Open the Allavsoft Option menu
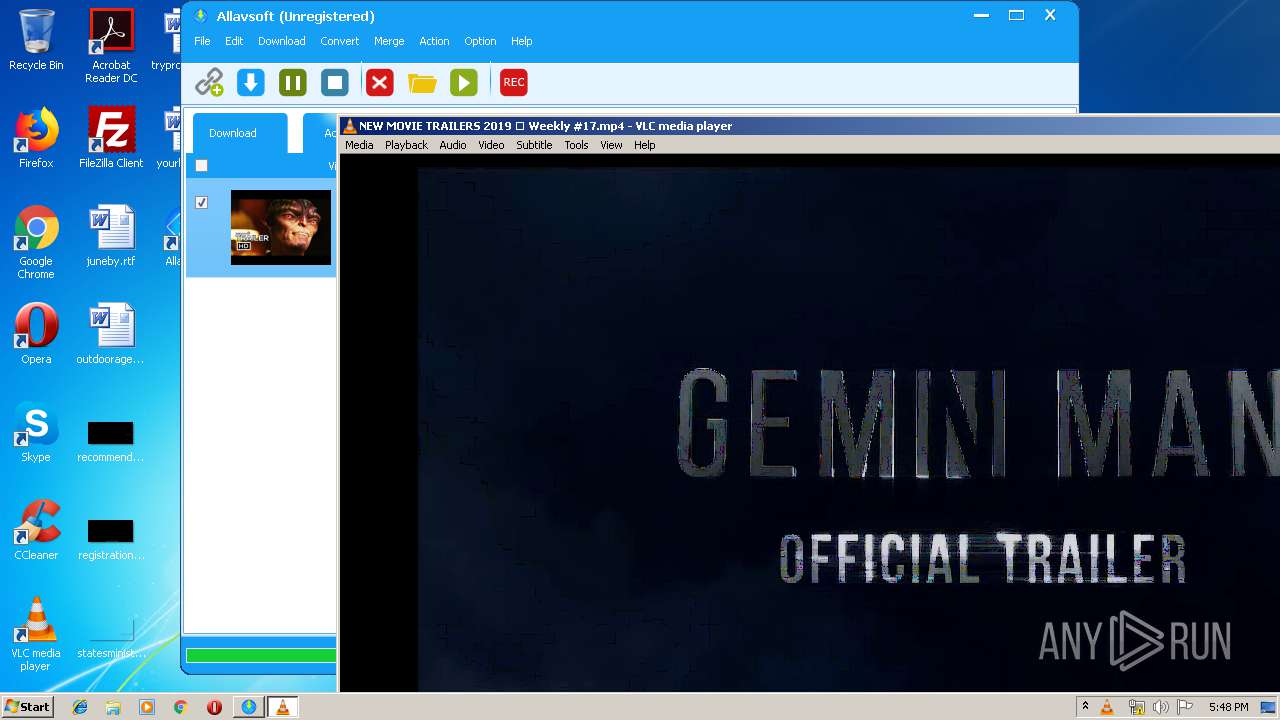Viewport: 1280px width, 720px height. [480, 41]
